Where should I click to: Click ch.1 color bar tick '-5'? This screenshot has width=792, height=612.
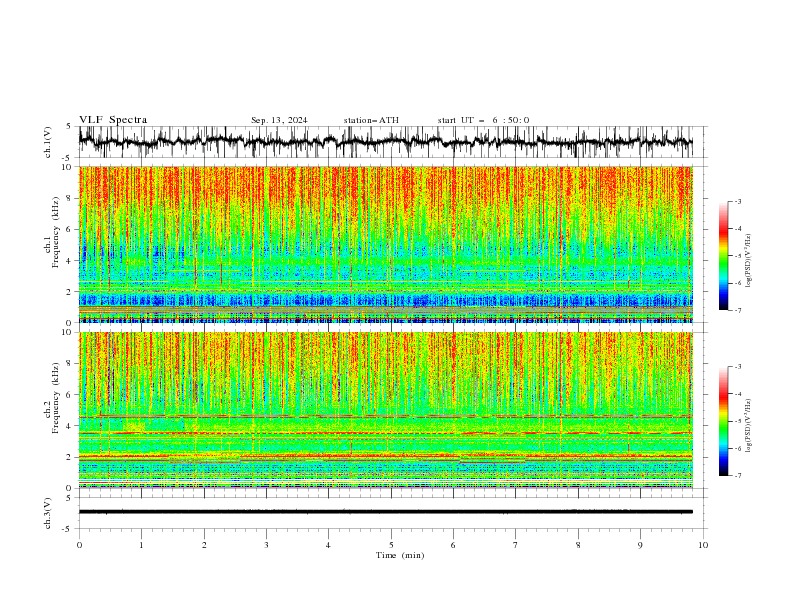[738, 256]
